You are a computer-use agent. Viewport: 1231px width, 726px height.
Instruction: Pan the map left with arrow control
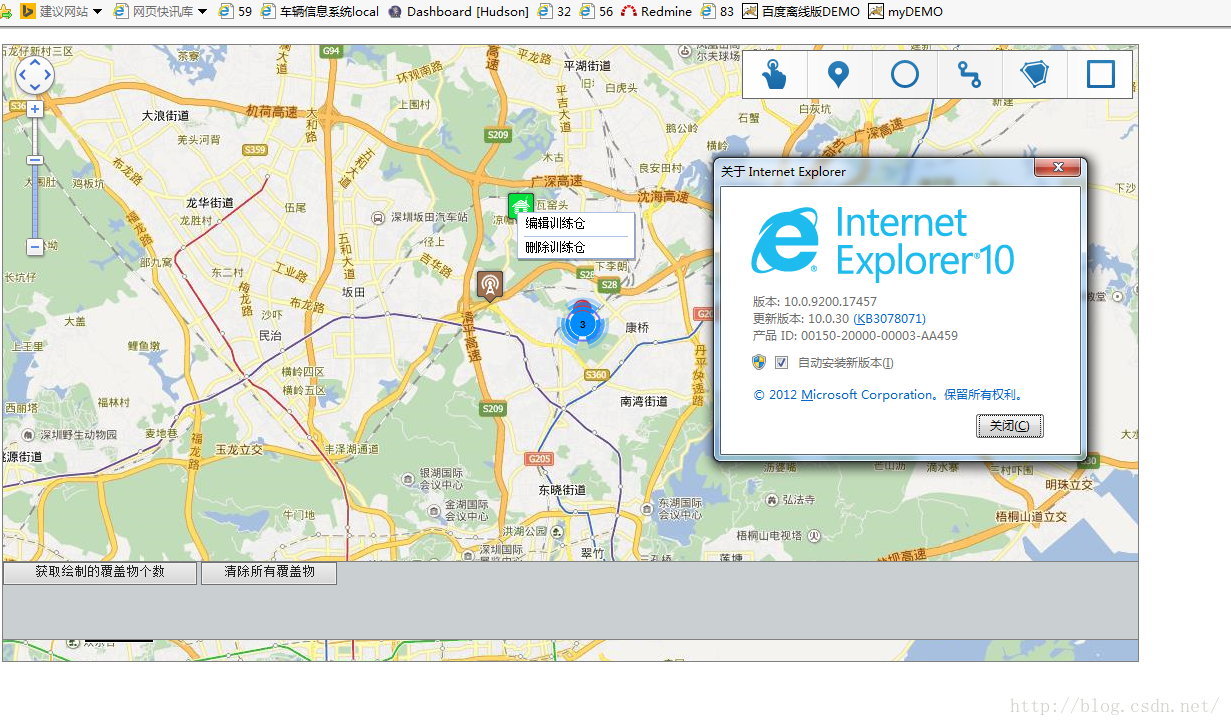22,75
